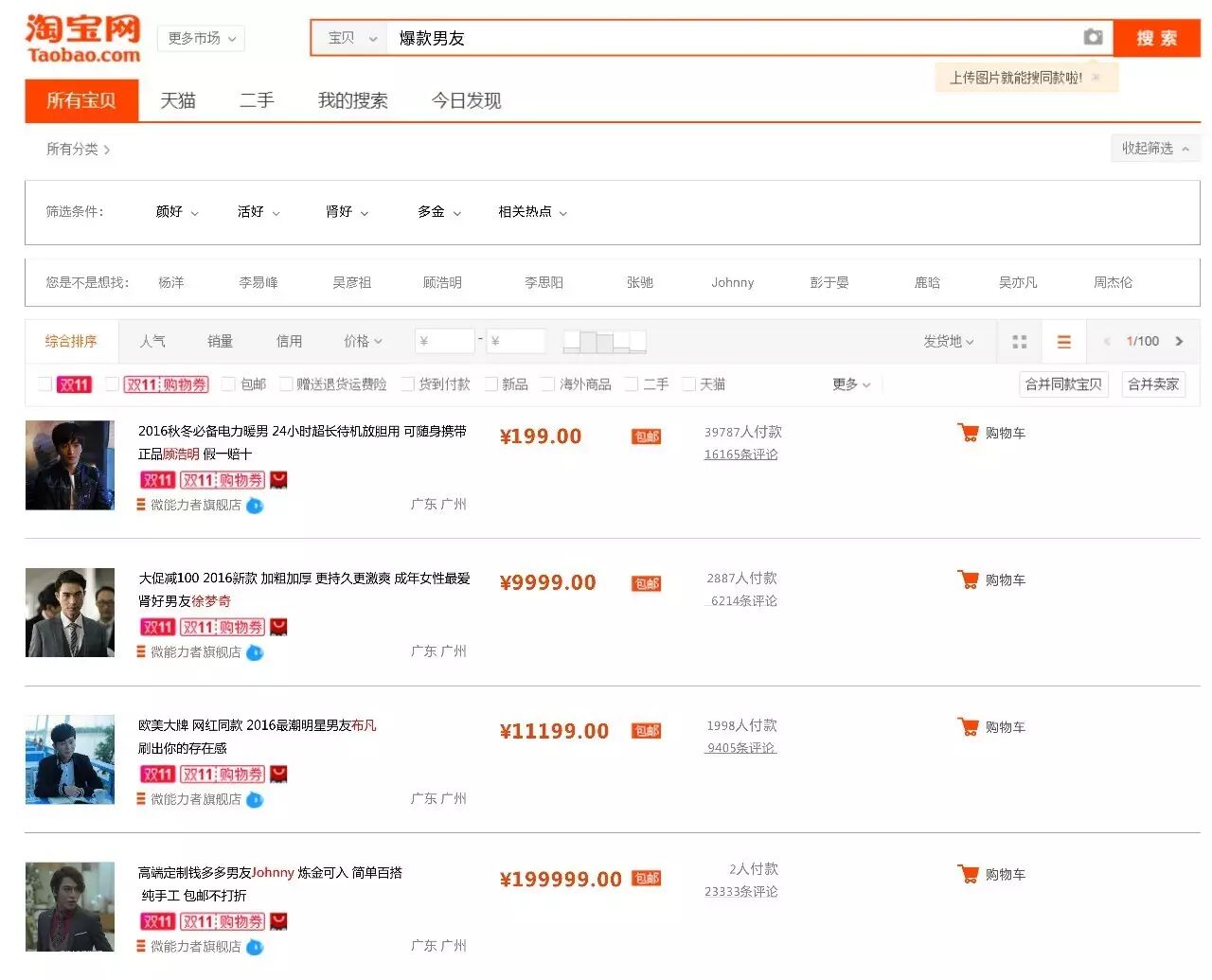Screen dimensions: 1212x980
Task: Click suggested search 杨洋
Action: pos(171,282)
